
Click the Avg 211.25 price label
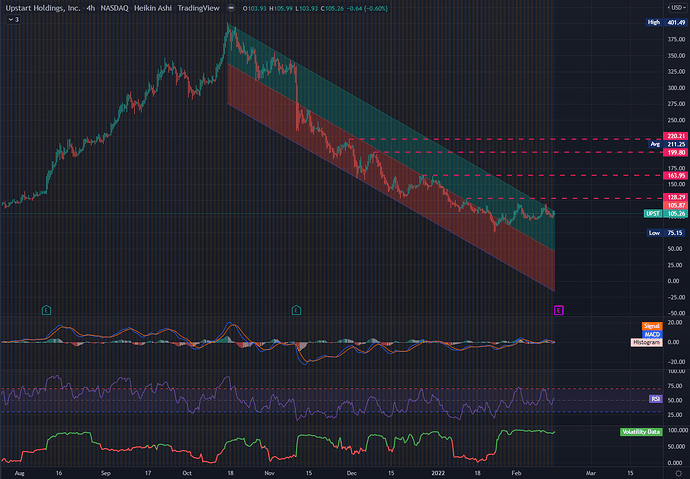coord(668,144)
